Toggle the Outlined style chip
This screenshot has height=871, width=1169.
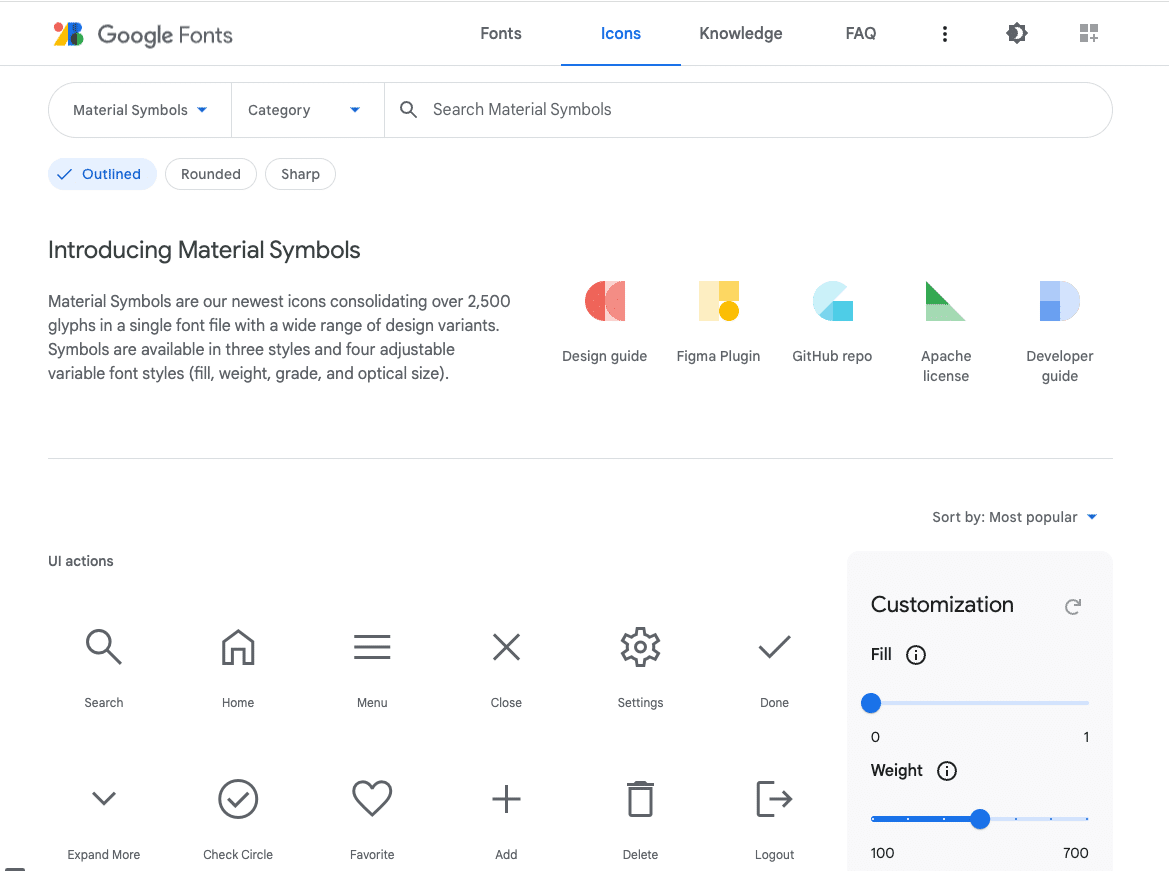[102, 174]
